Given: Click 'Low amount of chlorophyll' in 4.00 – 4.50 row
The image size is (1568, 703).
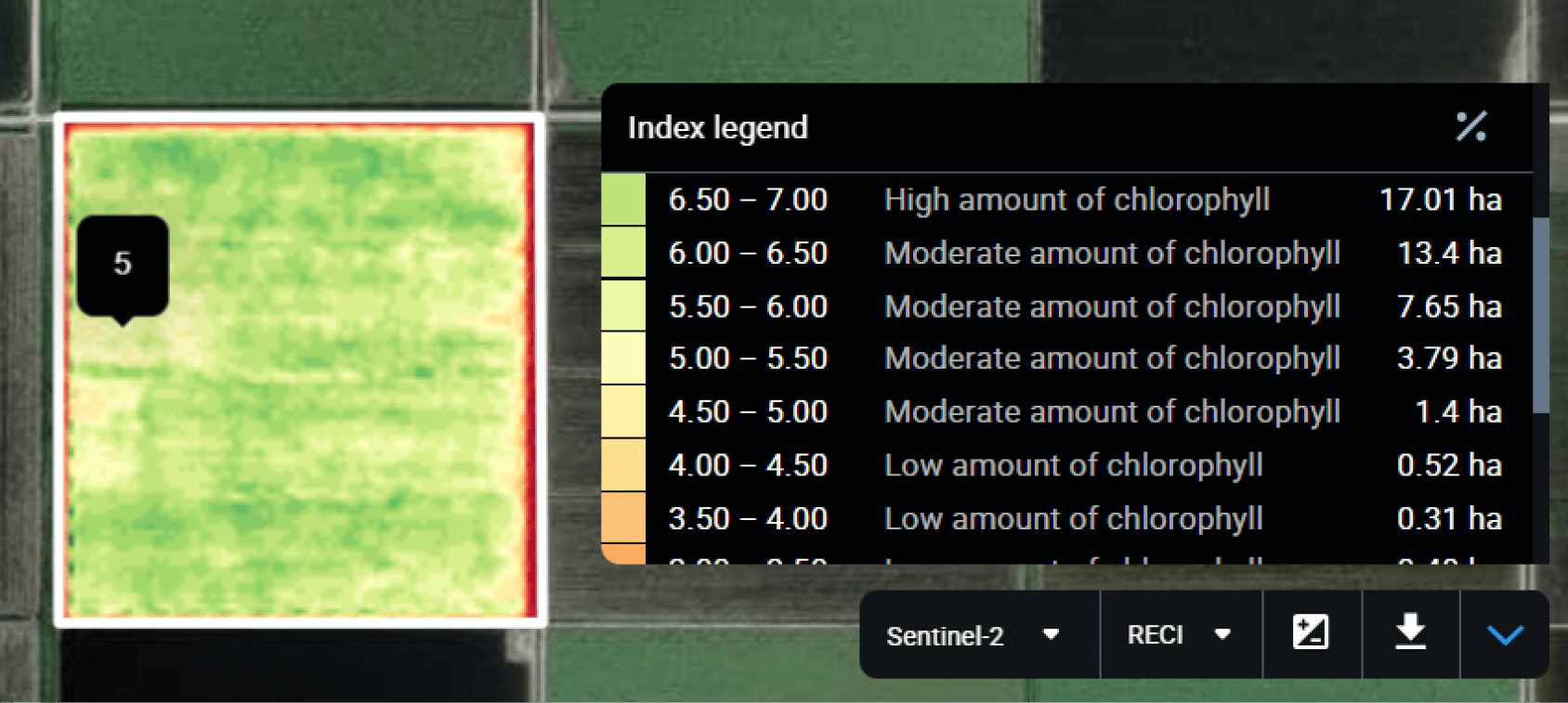Looking at the screenshot, I should coord(1074,465).
